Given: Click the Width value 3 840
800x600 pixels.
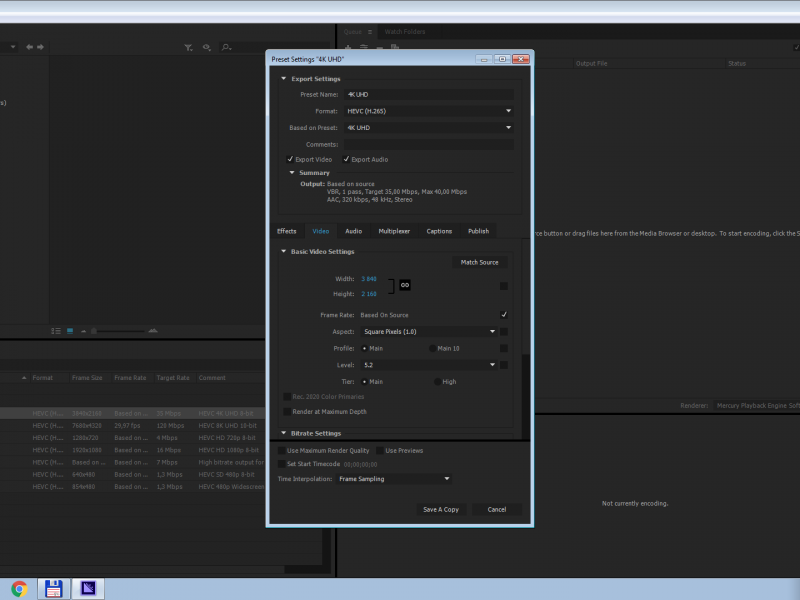Looking at the screenshot, I should point(369,279).
